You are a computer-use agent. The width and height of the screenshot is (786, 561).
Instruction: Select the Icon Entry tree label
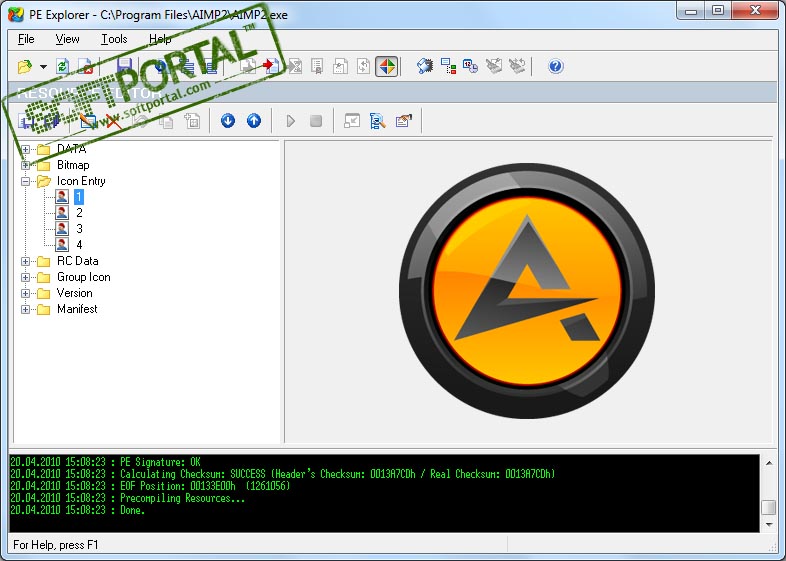click(81, 181)
